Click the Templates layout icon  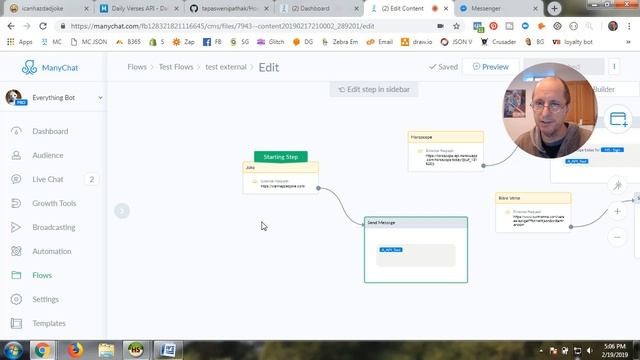click(x=16, y=323)
